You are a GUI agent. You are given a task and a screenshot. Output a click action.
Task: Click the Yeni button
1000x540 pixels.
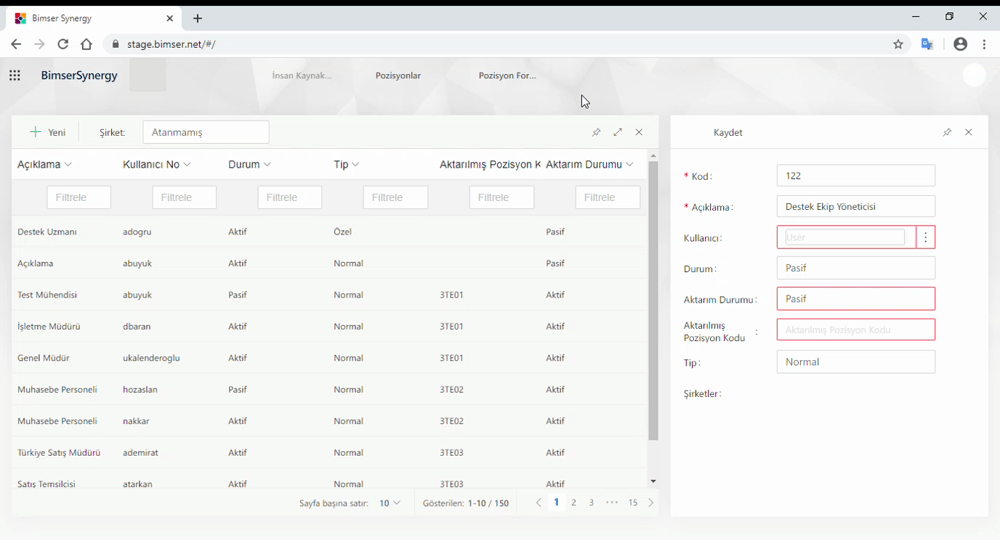[47, 132]
